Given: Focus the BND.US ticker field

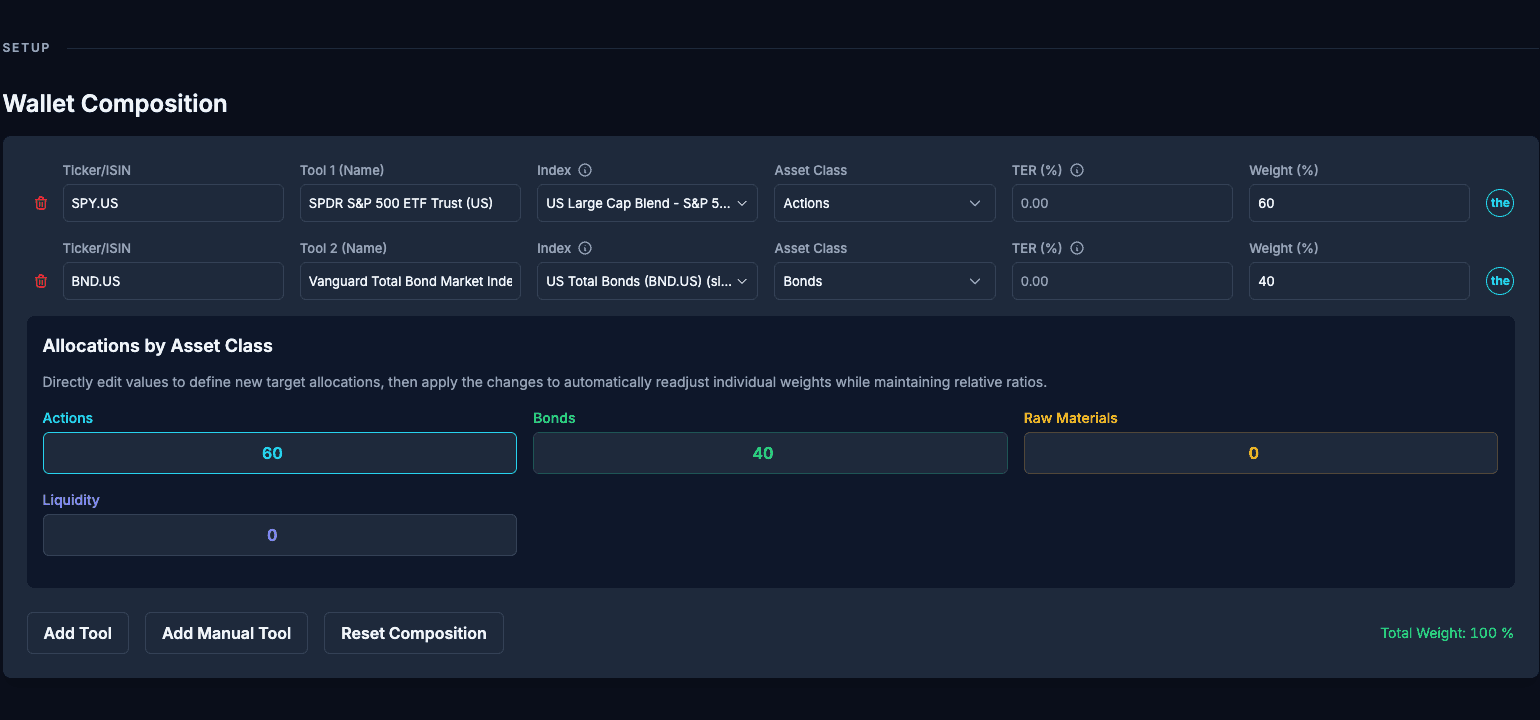Looking at the screenshot, I should [173, 281].
